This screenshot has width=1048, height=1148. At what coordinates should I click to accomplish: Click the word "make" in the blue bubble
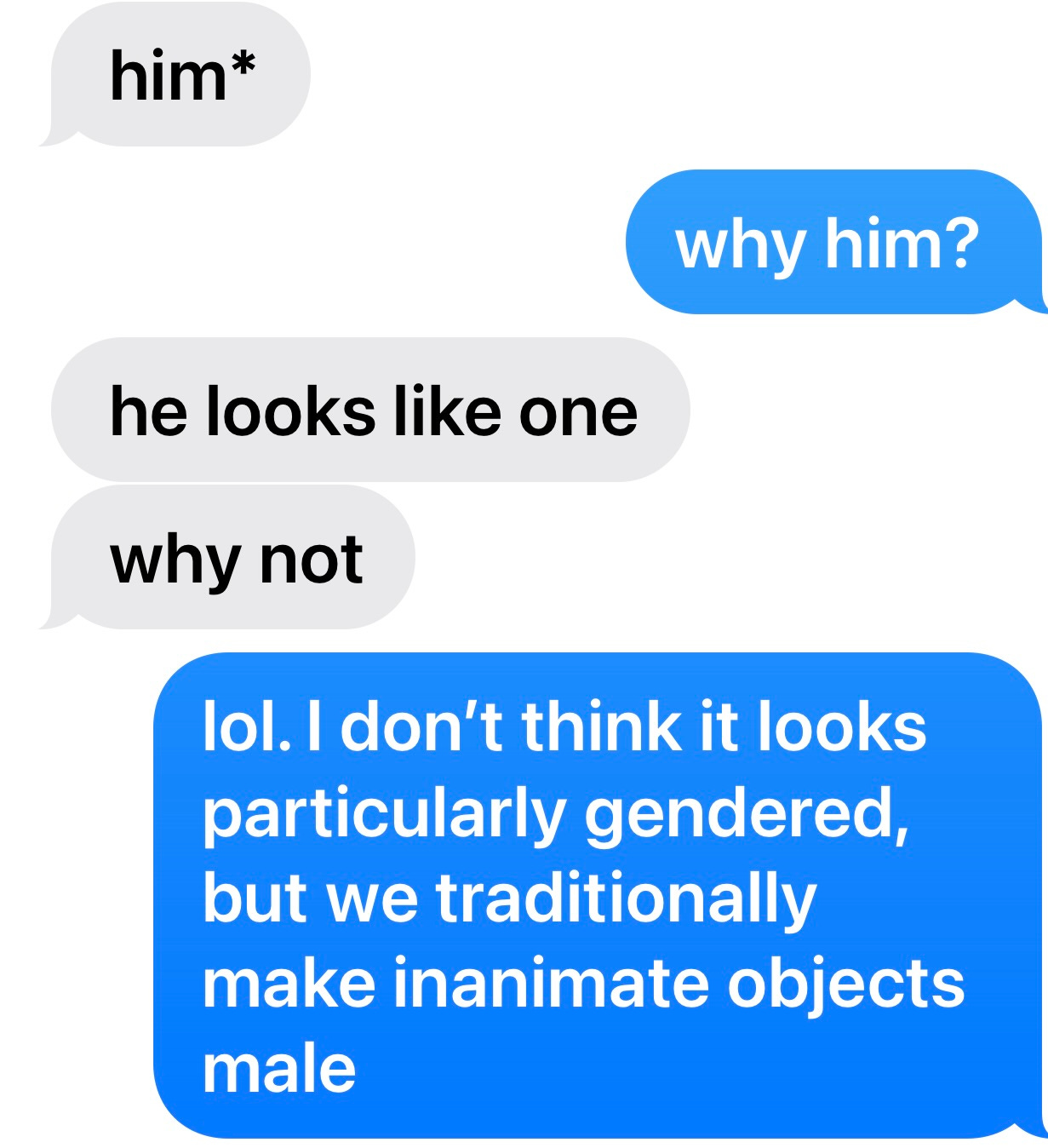(289, 983)
